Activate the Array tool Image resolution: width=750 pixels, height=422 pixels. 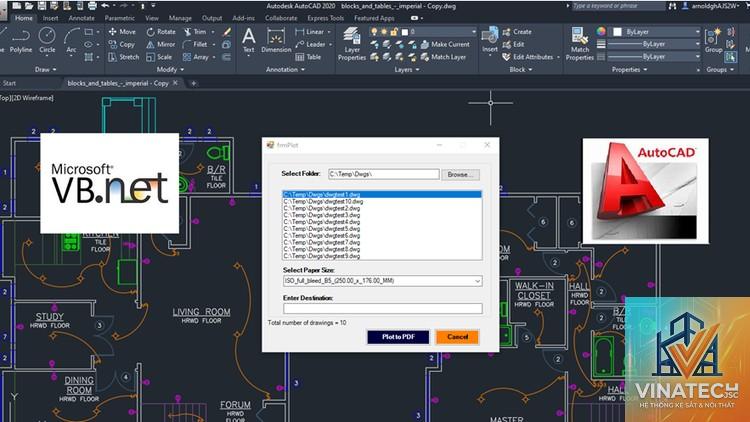tap(195, 56)
